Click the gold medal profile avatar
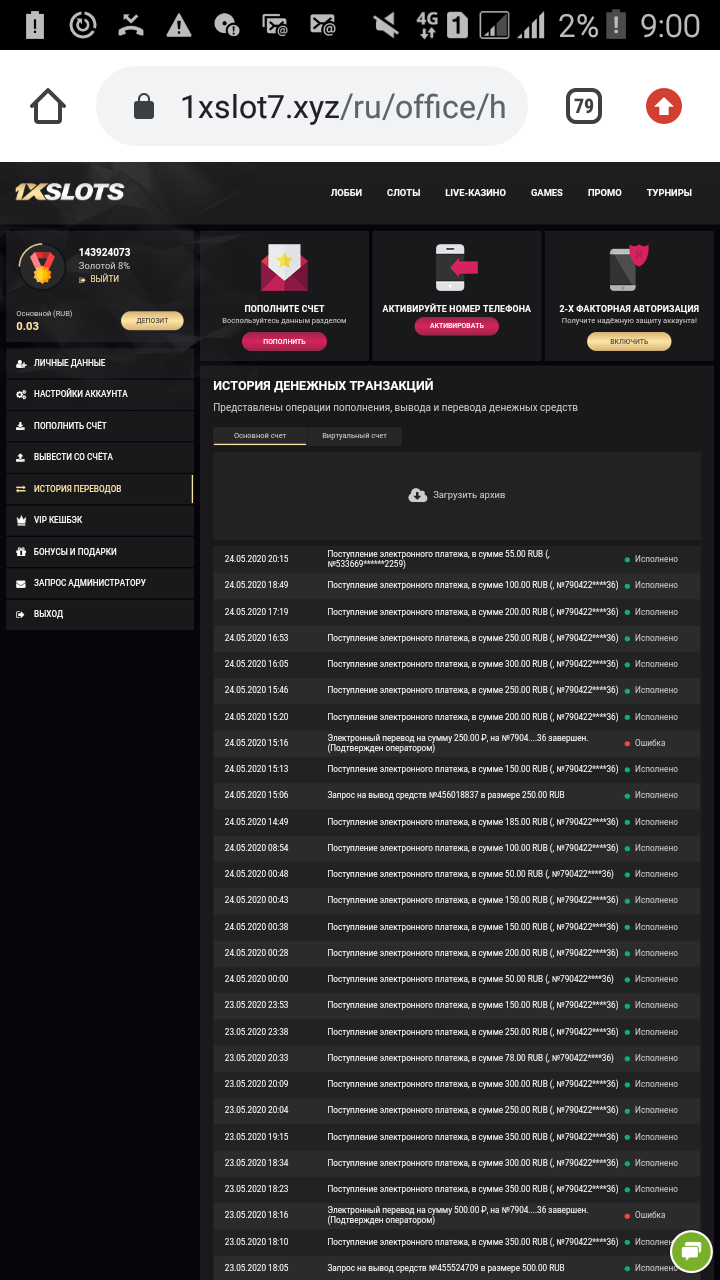The image size is (720, 1280). 42,265
